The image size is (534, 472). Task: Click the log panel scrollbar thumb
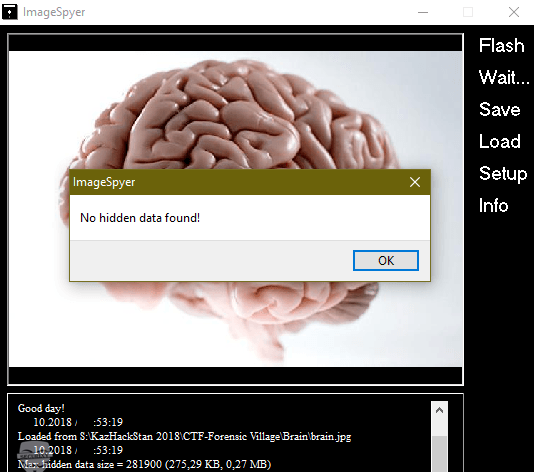point(439,454)
